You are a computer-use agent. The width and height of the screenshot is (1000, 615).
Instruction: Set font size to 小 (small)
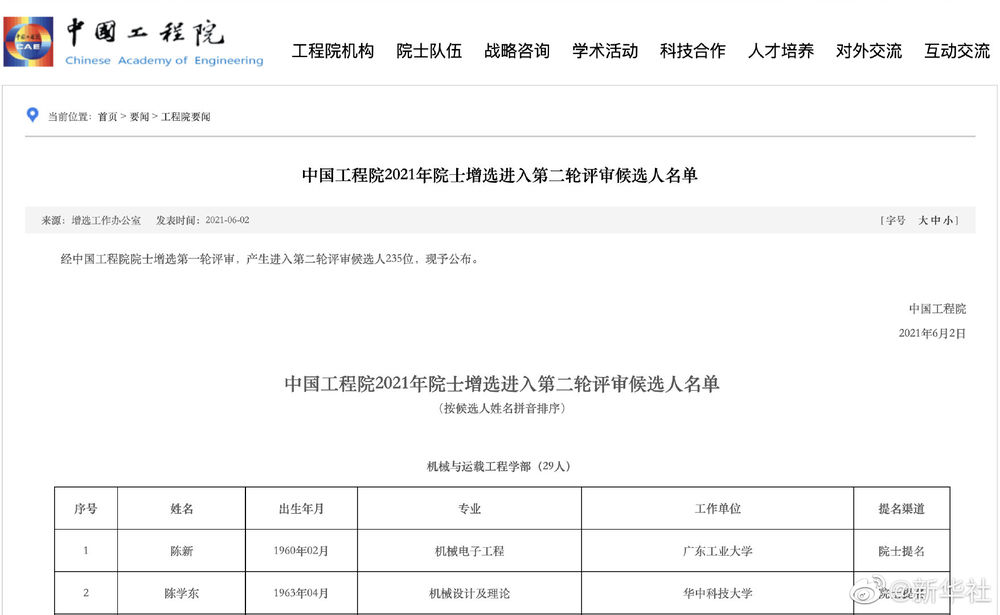948,220
